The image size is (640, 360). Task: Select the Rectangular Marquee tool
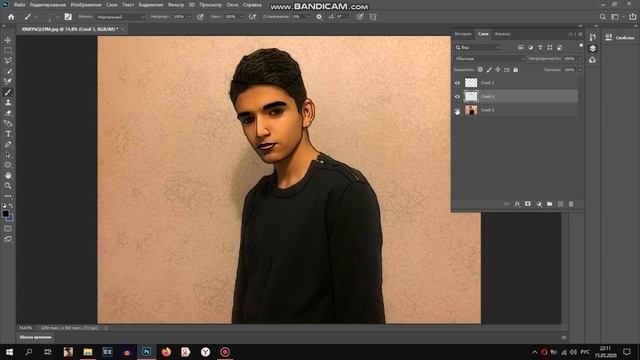point(8,51)
